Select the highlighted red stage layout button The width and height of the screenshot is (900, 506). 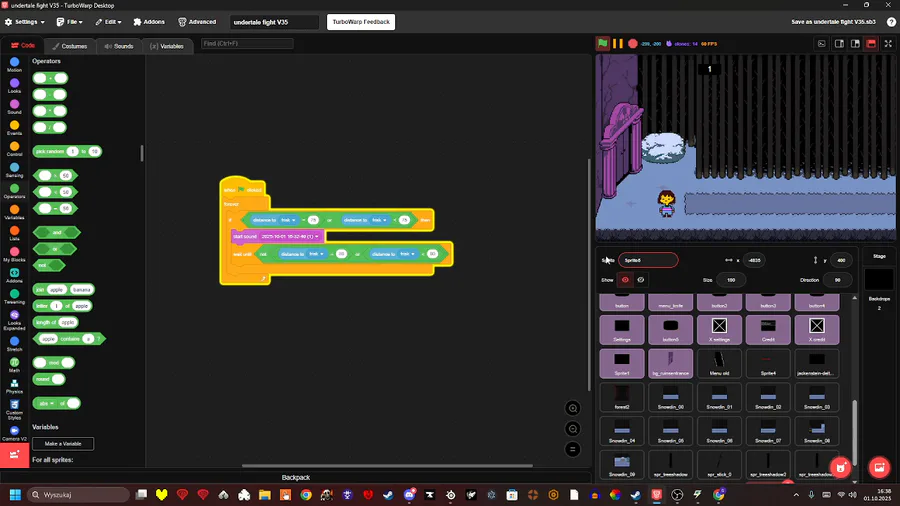(871, 44)
